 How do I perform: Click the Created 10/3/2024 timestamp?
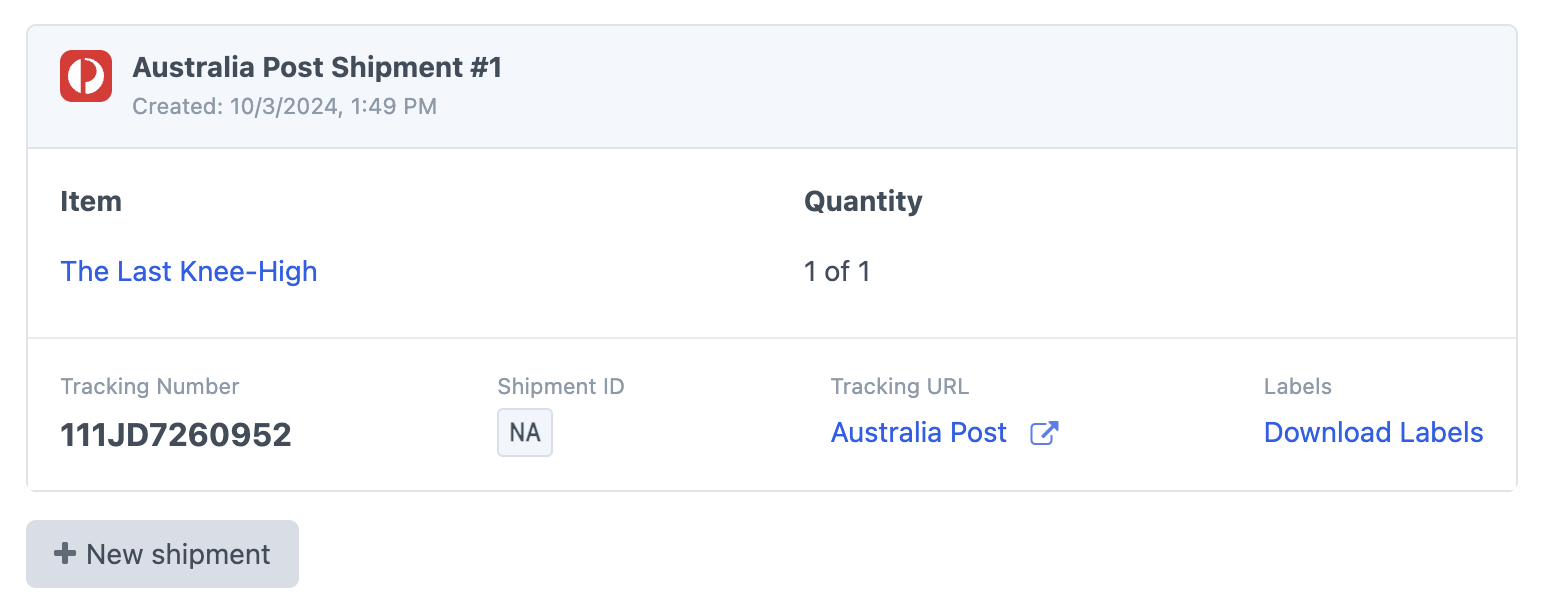click(x=284, y=106)
